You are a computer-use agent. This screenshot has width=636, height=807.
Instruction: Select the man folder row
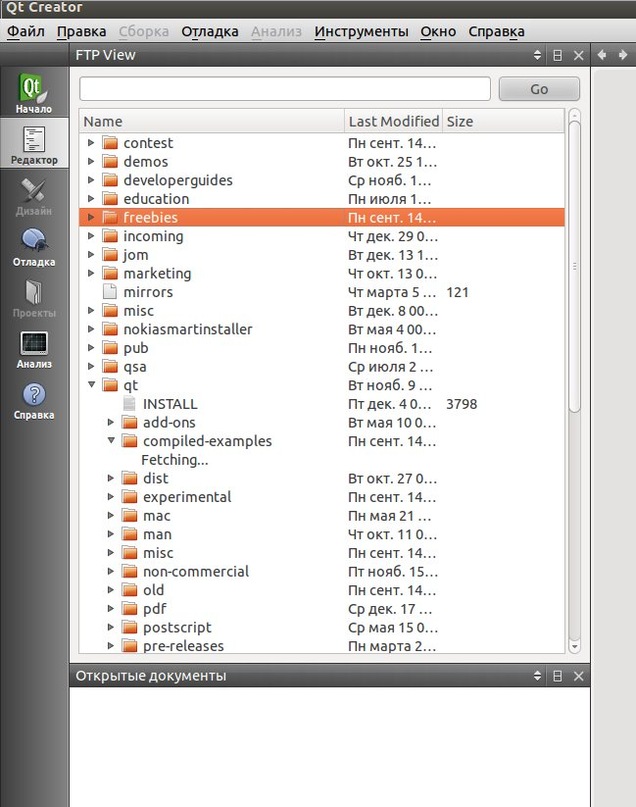[x=322, y=534]
